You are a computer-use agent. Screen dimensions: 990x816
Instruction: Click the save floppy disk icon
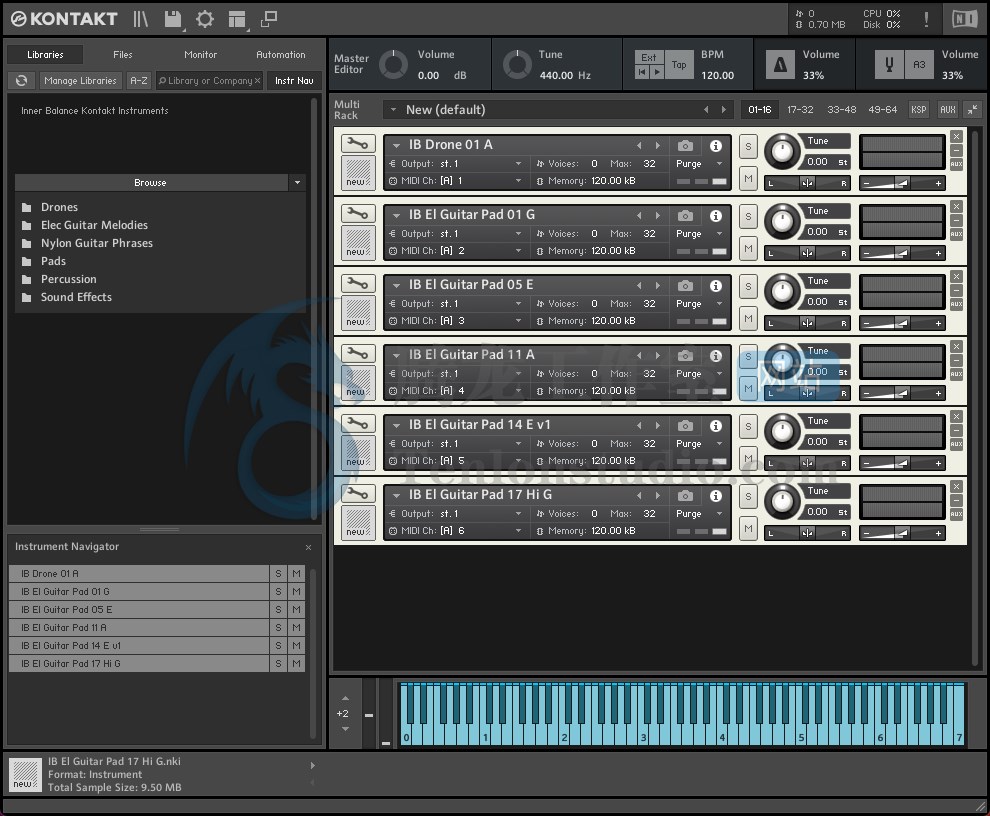(x=173, y=19)
